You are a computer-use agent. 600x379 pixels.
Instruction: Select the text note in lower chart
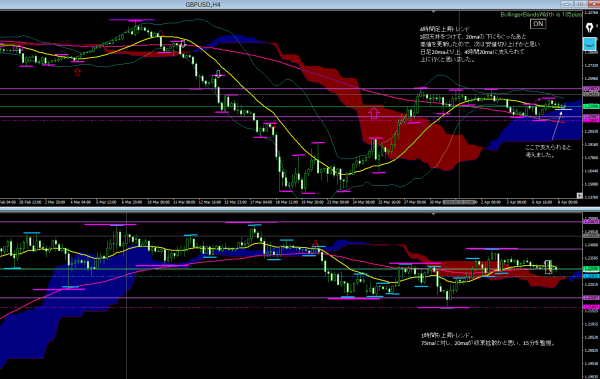(x=487, y=339)
